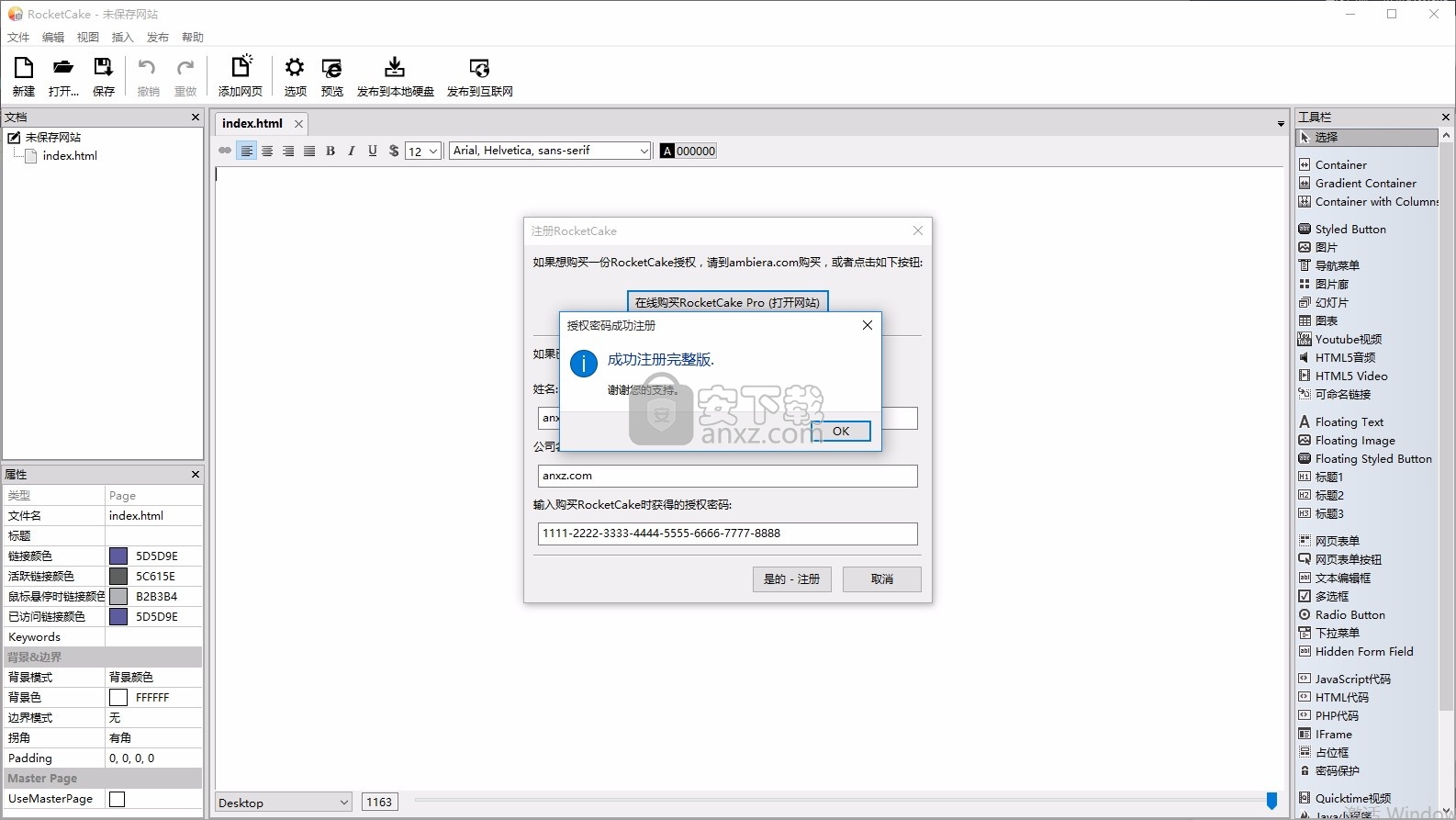This screenshot has width=1456, height=820.
Task: Open the 帮助 menu
Action: click(193, 38)
